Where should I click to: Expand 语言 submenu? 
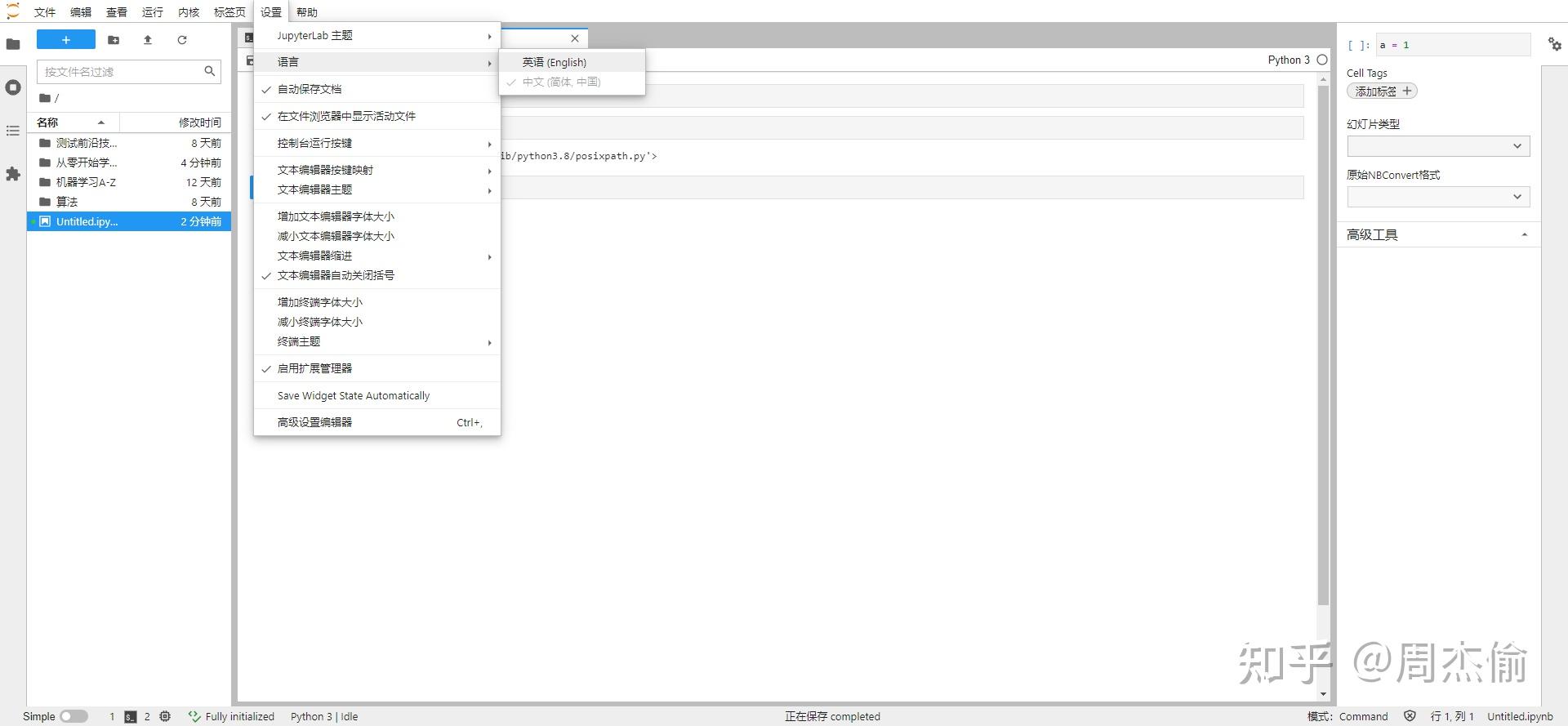(377, 62)
